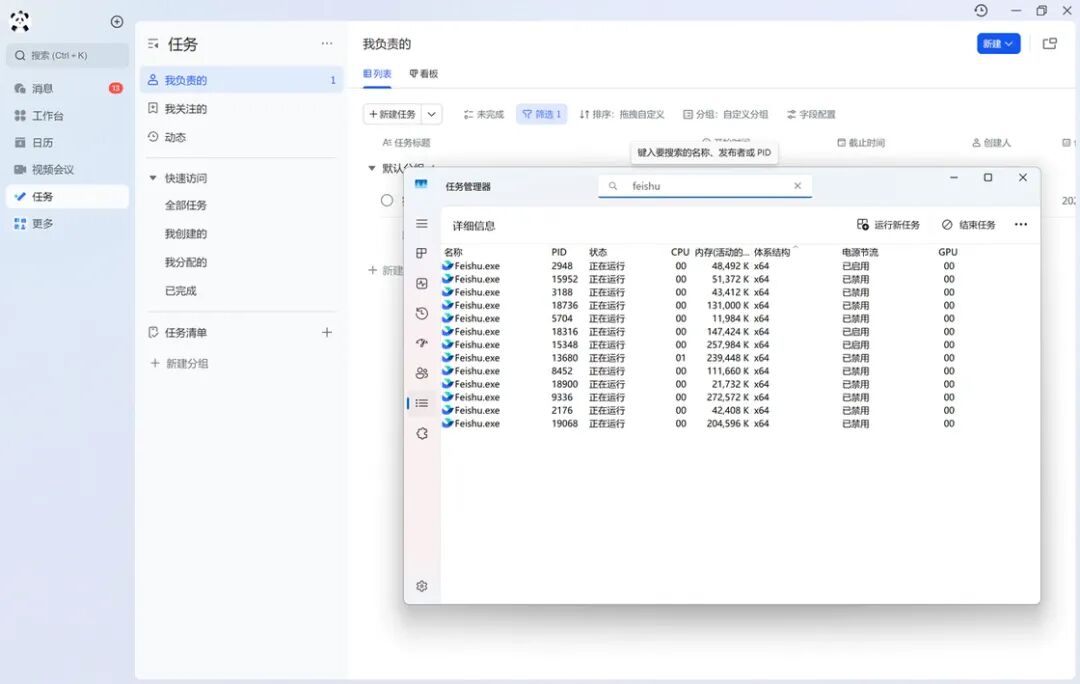1080x684 pixels.
Task: Open 视频会议 in Feishu sidebar
Action: 68,169
